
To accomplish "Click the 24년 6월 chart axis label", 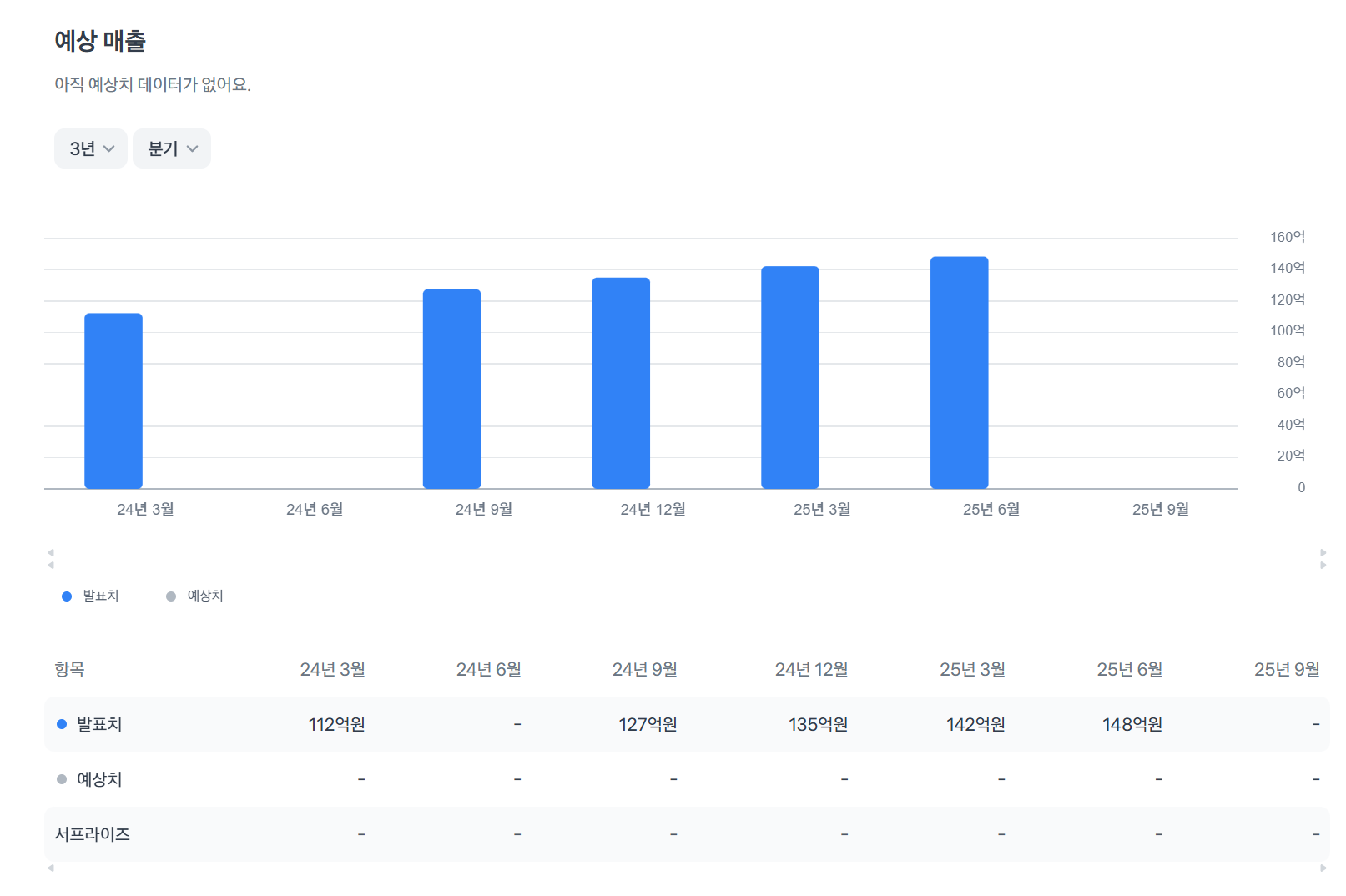I will tap(315, 509).
